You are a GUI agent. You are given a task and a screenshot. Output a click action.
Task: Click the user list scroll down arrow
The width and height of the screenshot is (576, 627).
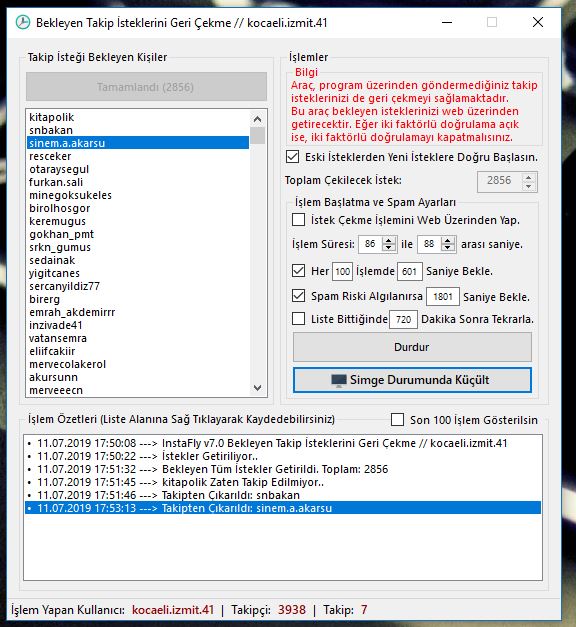(x=258, y=387)
